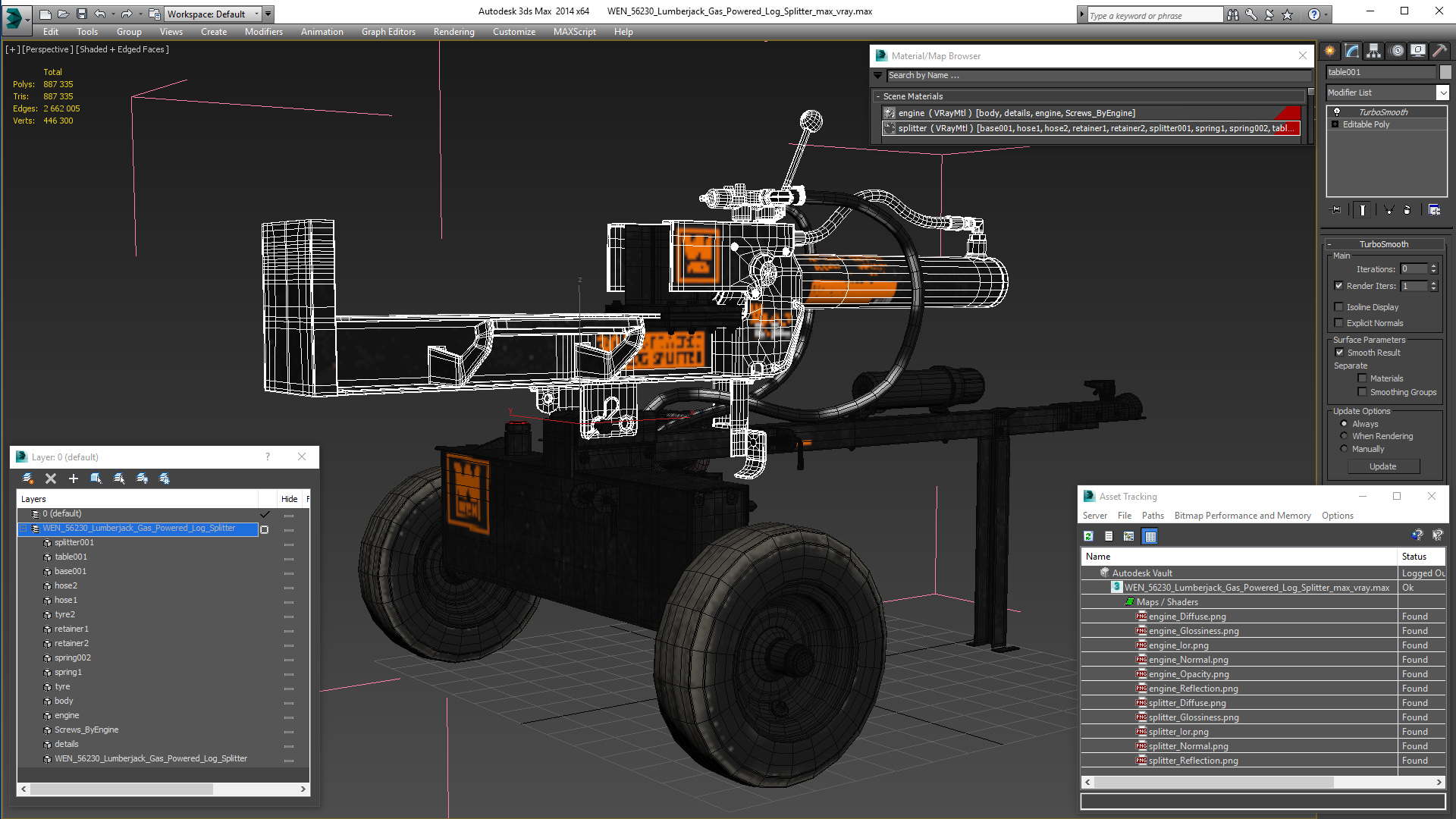This screenshot has height=819, width=1456.
Task: Open Paths menu in Asset Tracking
Action: click(1153, 516)
